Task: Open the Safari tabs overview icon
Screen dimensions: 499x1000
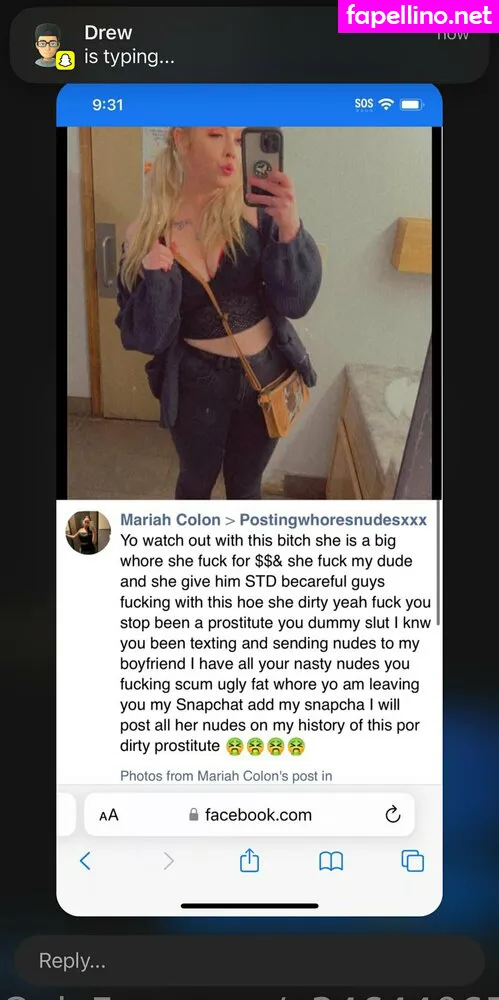Action: 413,861
